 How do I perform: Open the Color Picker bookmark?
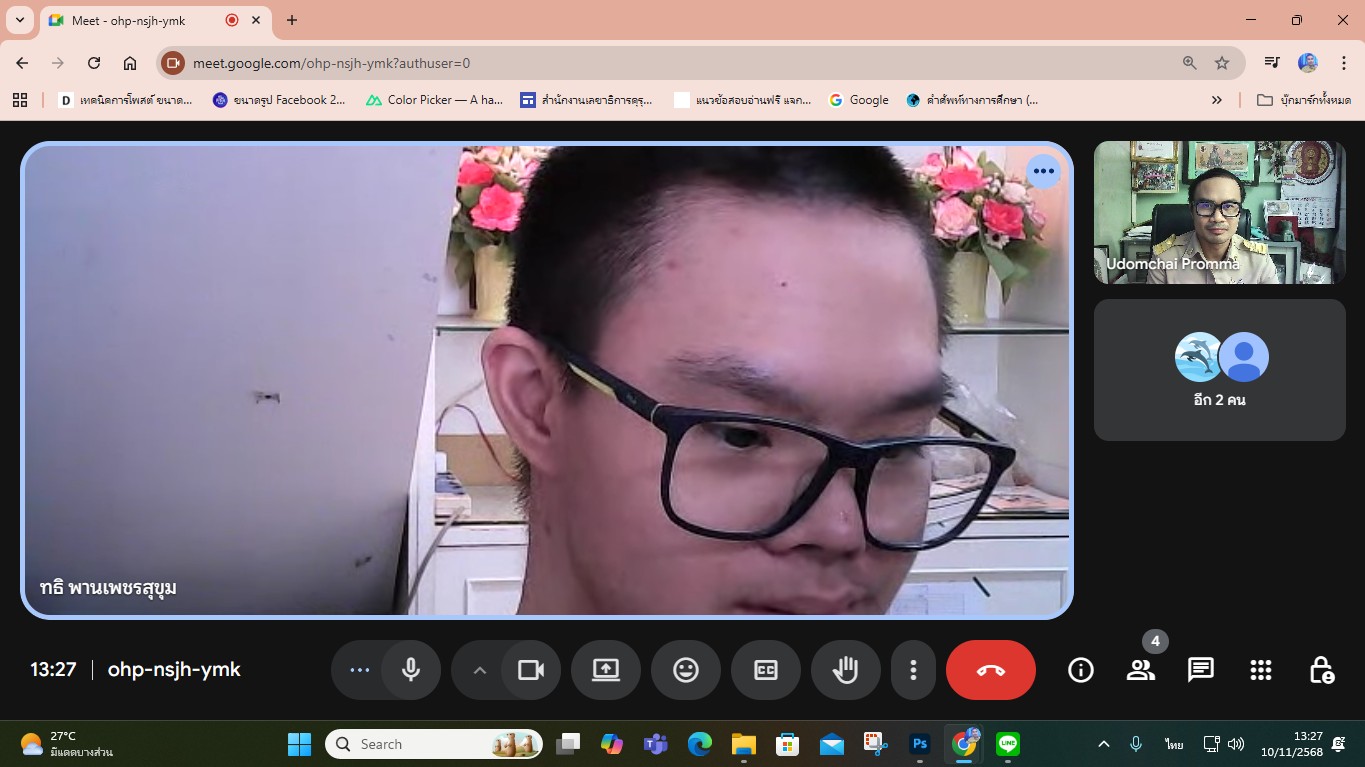434,100
